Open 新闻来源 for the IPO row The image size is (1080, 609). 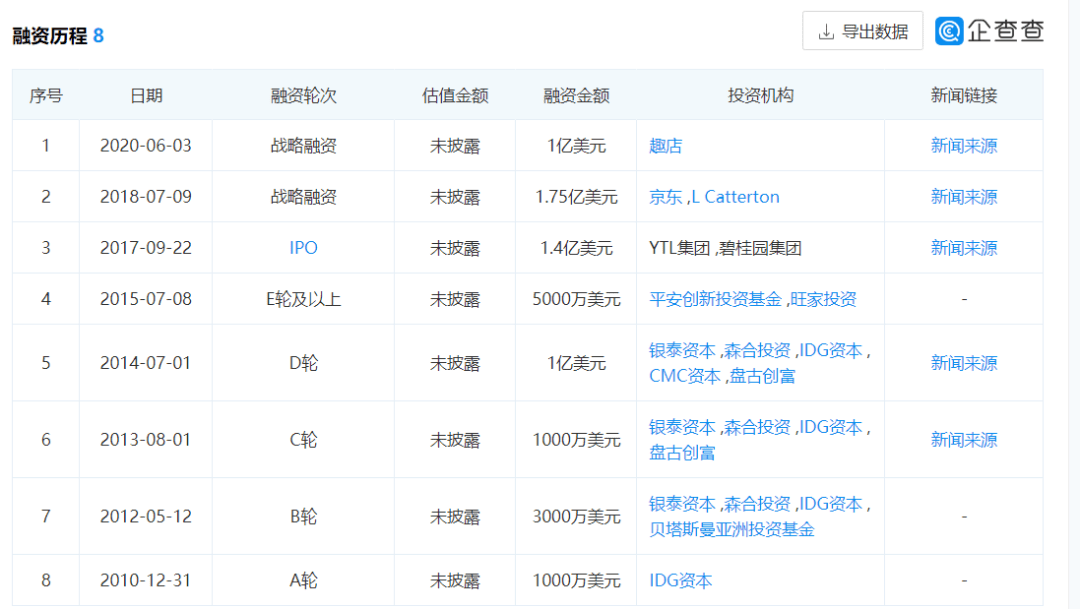click(964, 248)
